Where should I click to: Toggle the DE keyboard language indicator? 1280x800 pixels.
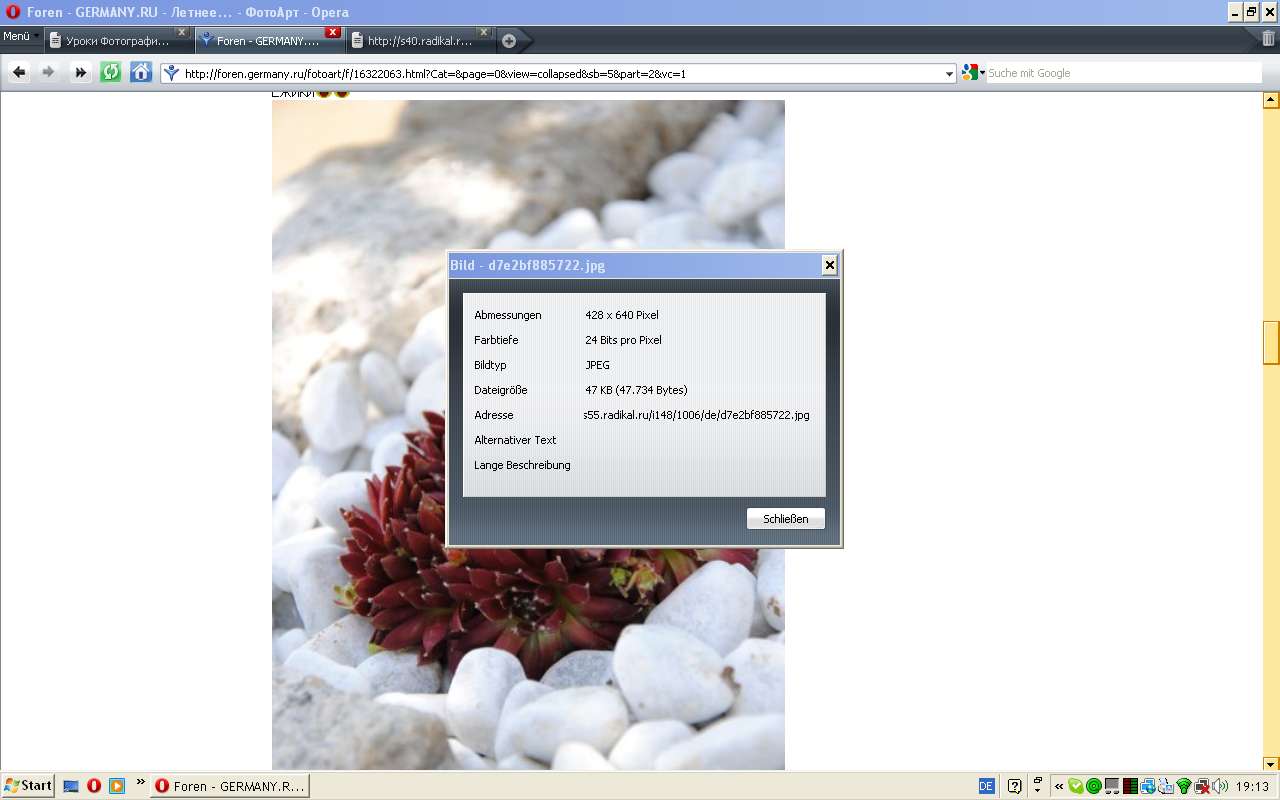(986, 786)
